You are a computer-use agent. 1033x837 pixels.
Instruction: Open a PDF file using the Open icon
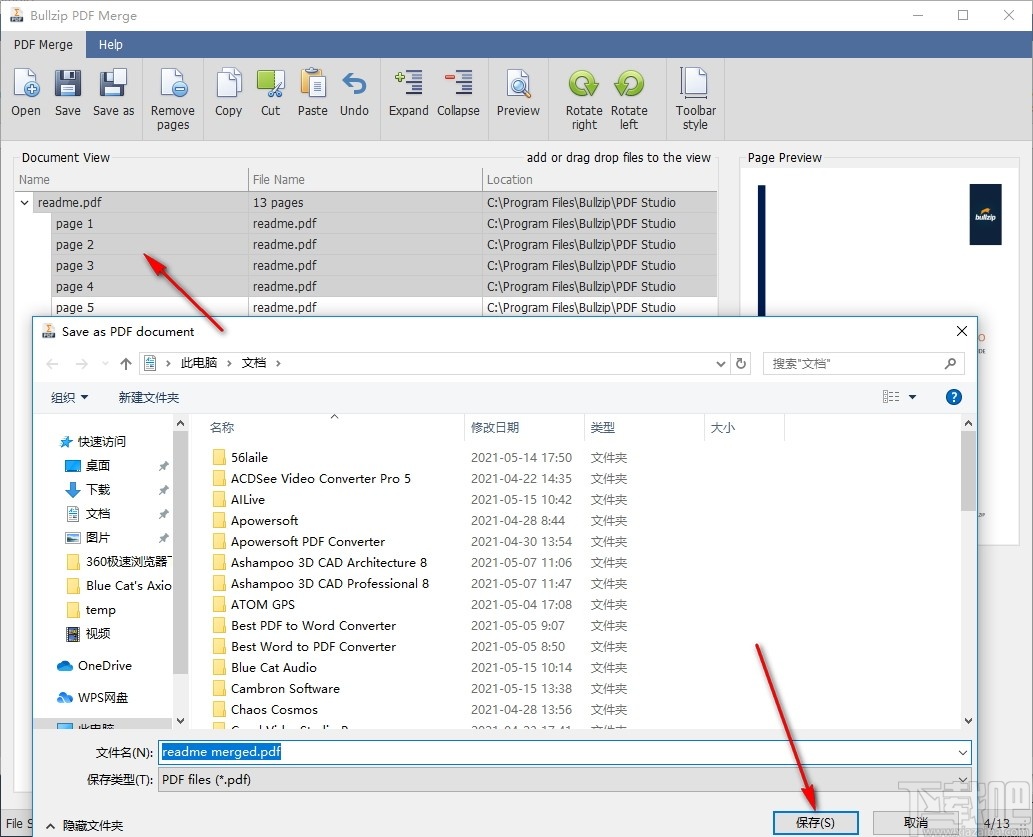(x=25, y=95)
